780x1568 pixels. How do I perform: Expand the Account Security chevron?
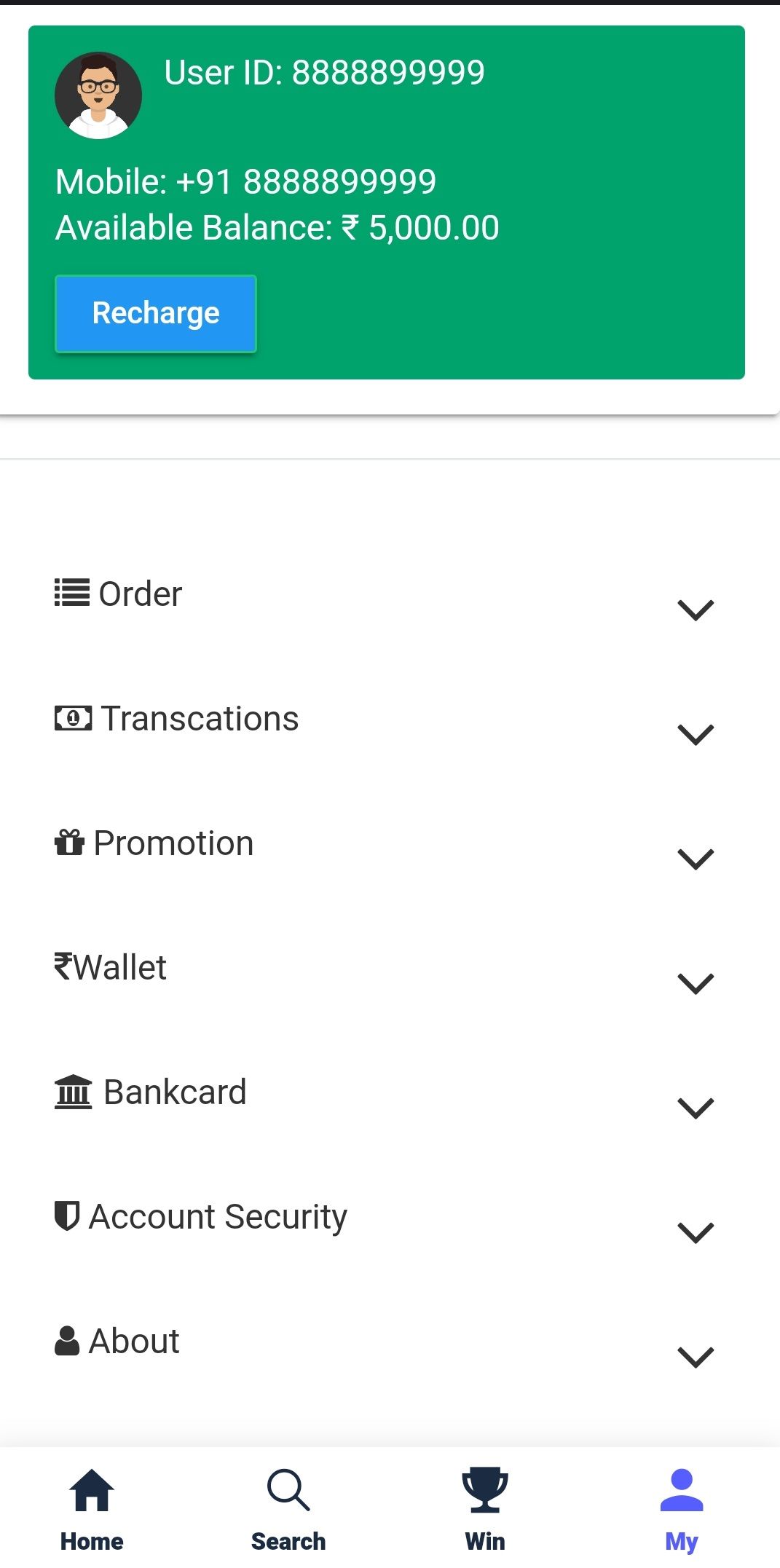[x=696, y=1232]
